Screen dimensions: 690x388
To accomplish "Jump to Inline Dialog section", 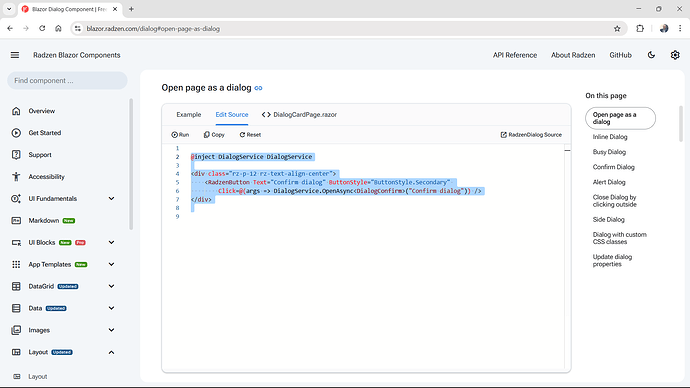I will (610, 137).
